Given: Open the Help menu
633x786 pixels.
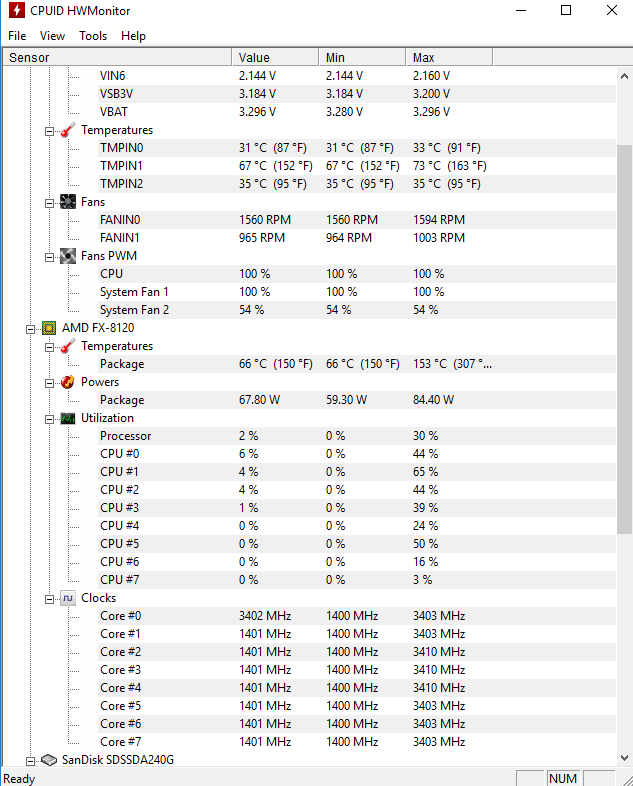Looking at the screenshot, I should pyautogui.click(x=133, y=36).
